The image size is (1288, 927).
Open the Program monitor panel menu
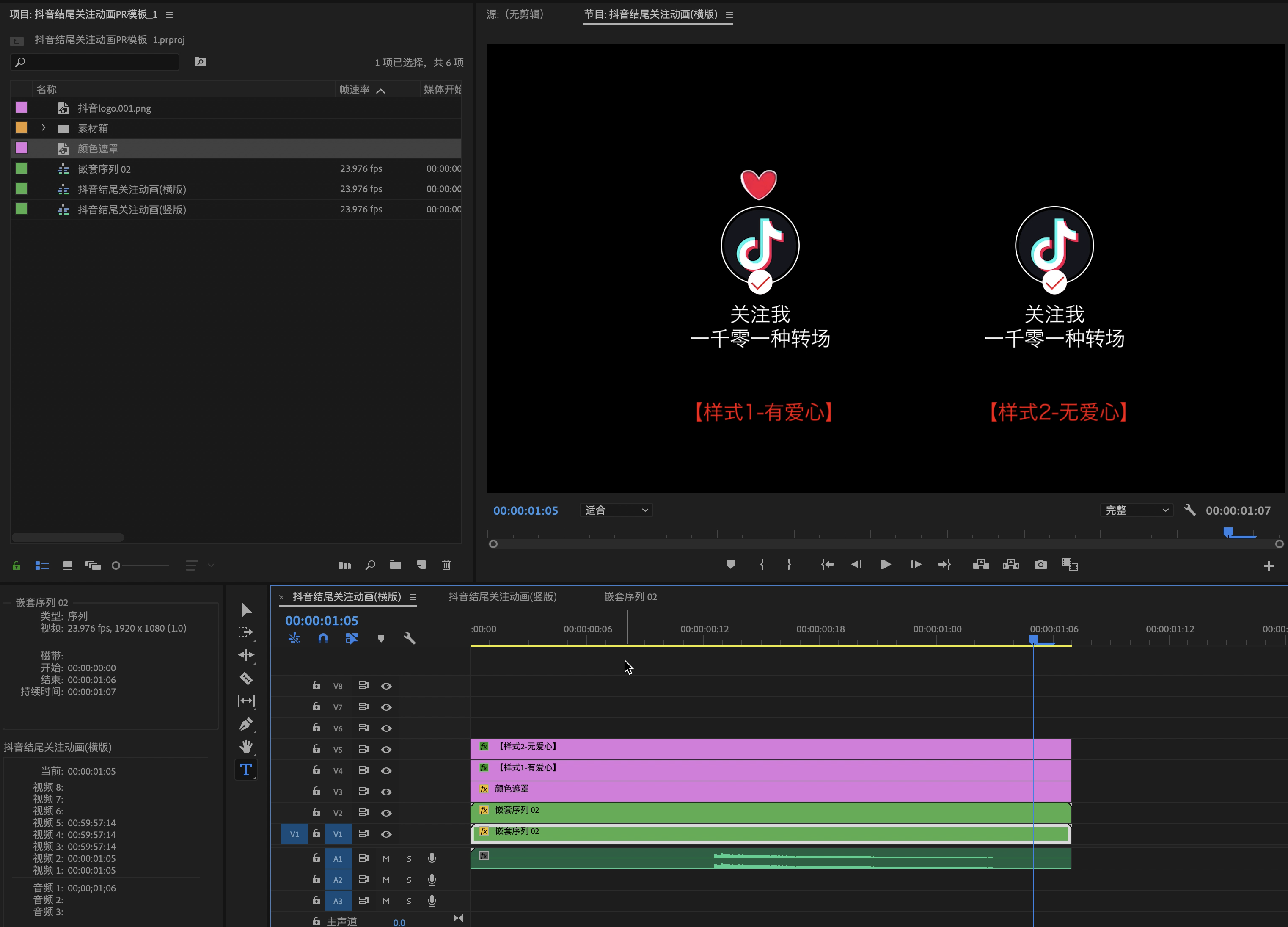(729, 15)
